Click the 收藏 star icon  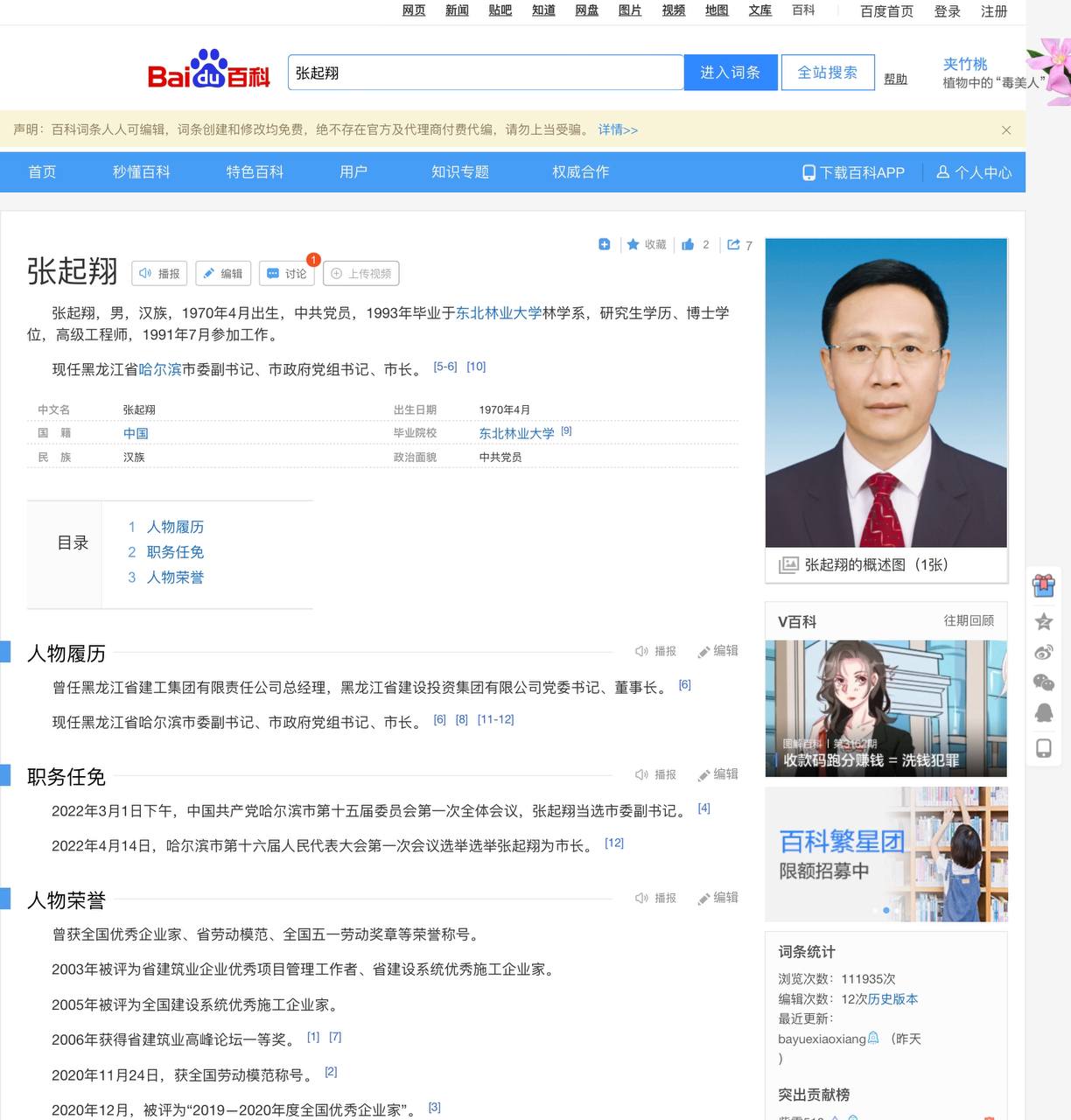tap(633, 244)
